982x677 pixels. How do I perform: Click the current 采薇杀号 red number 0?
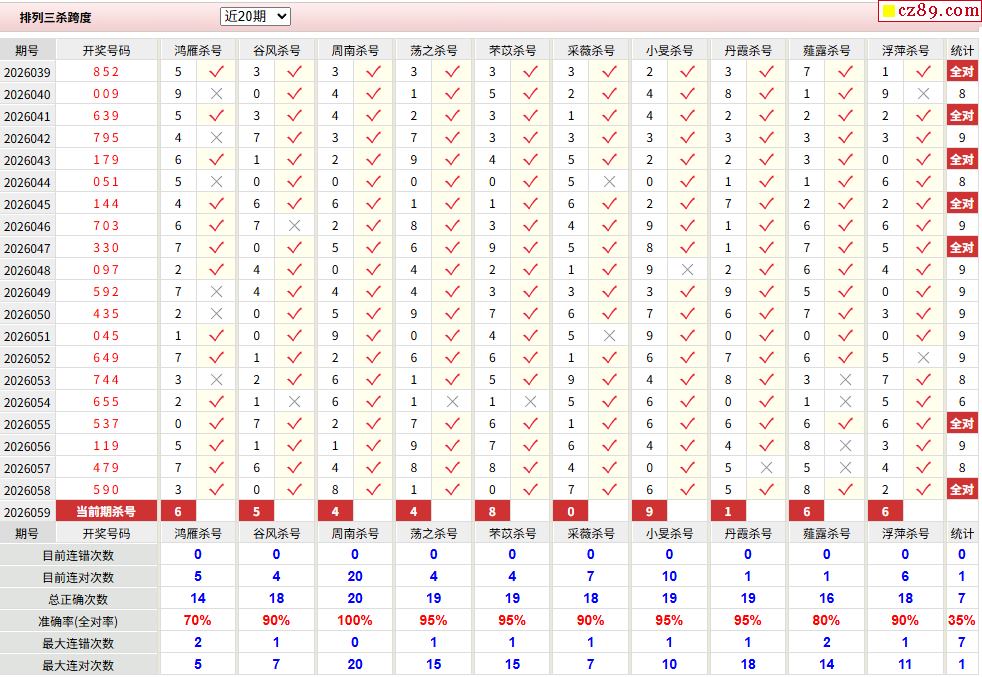coord(571,511)
